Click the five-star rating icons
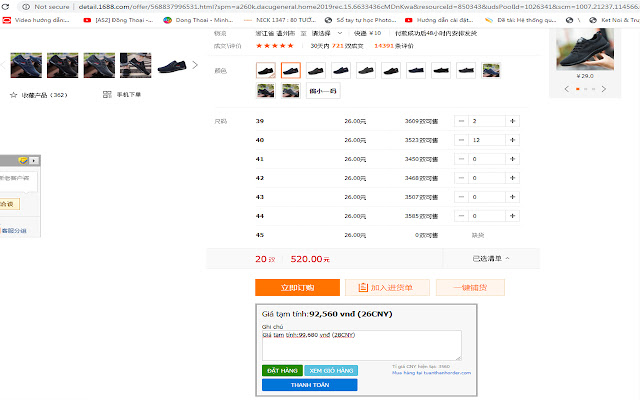 (x=275, y=46)
